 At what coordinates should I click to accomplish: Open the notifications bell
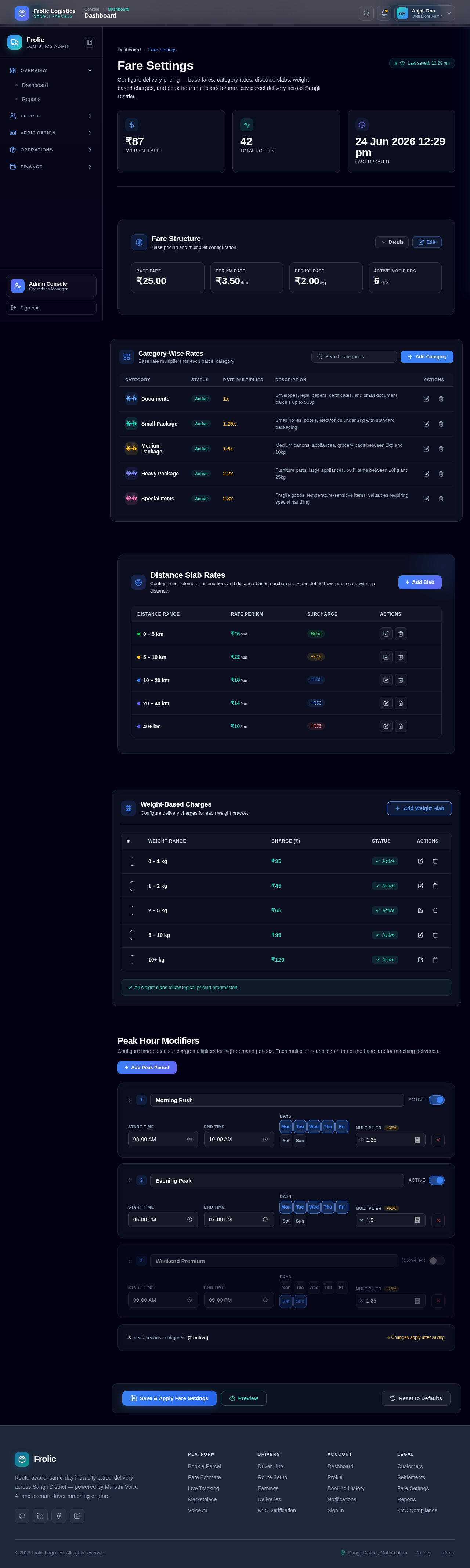coord(384,13)
